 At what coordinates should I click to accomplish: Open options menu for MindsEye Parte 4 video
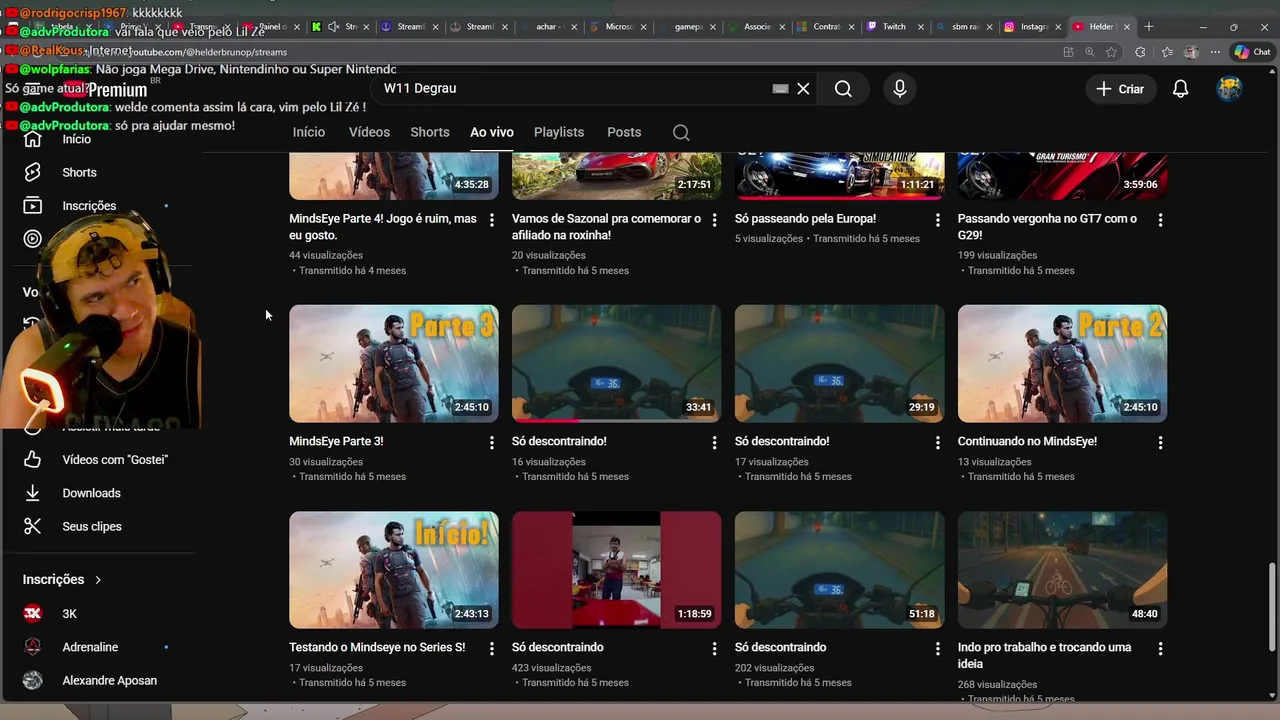tap(491, 220)
